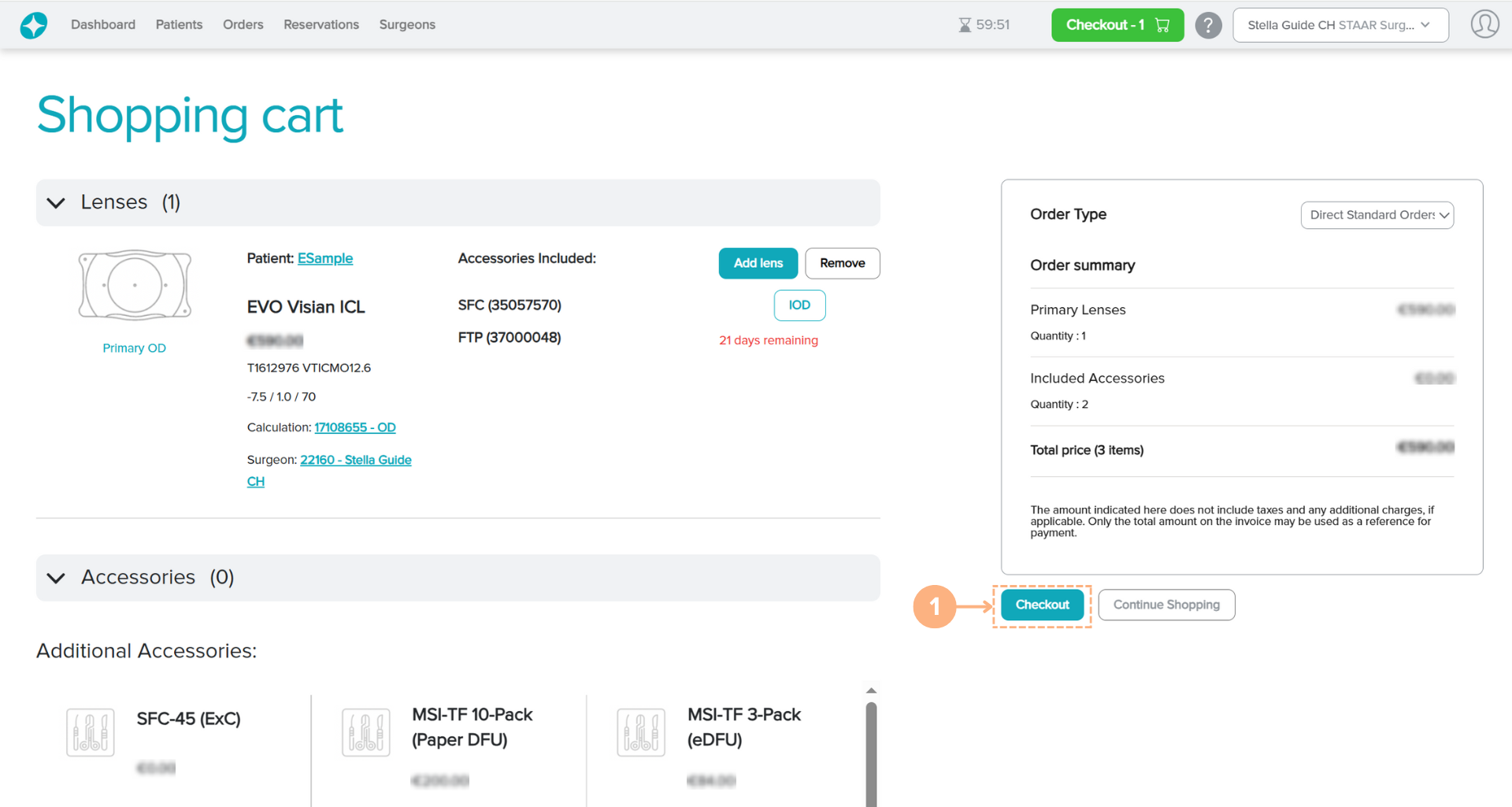Click the MSI-TF 3-Pack accessory icon

point(641,732)
